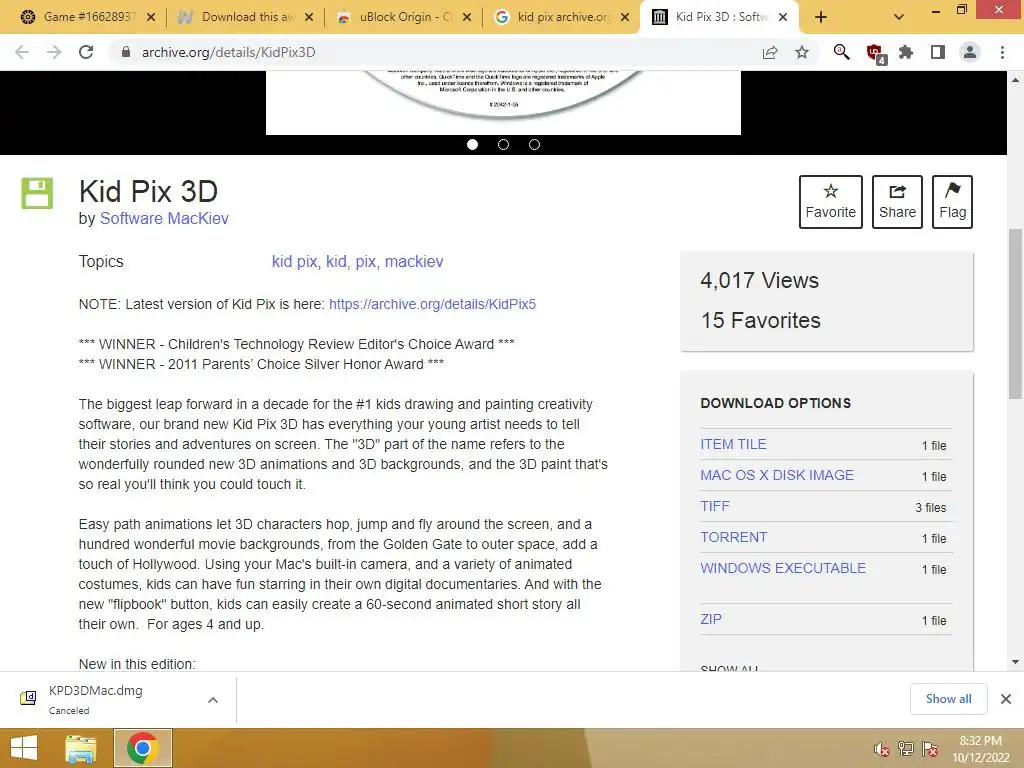This screenshot has height=768, width=1024.
Task: Open Windows Start button
Action: 24,748
